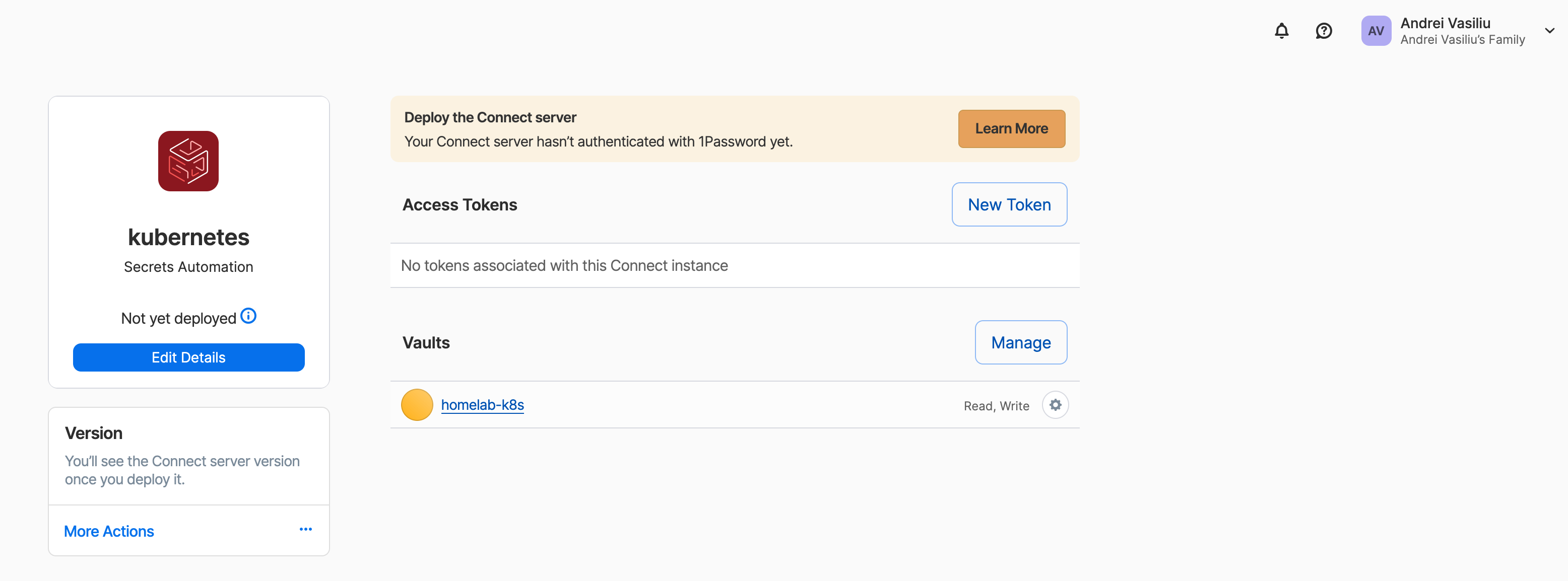Expand the More Actions menu
The width and height of the screenshot is (1568, 581).
[109, 531]
